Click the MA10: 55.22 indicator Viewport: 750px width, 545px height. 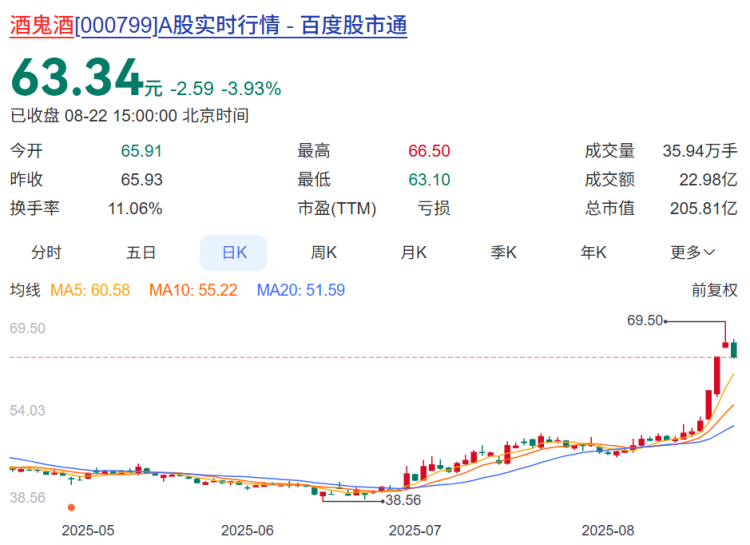[193, 290]
